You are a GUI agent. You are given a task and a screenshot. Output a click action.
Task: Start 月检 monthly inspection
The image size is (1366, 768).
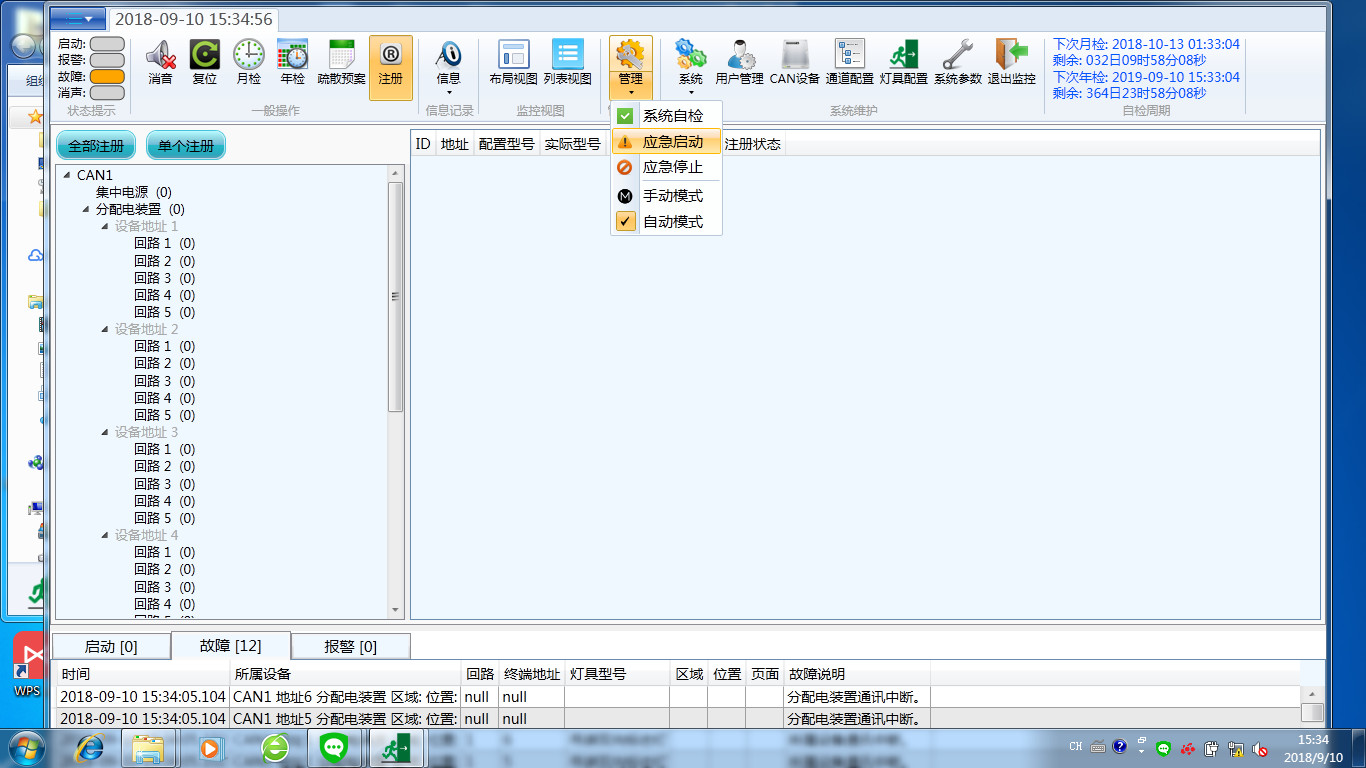coord(248,62)
